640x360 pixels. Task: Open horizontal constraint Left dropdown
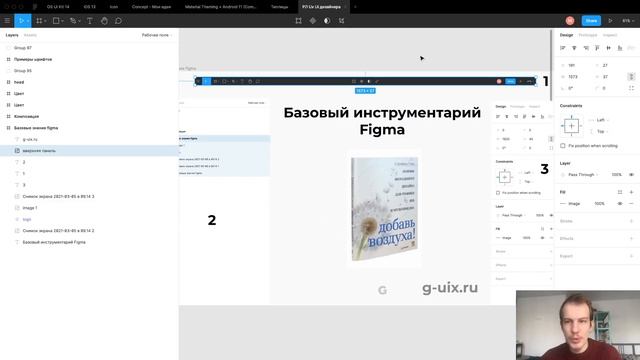(x=602, y=120)
